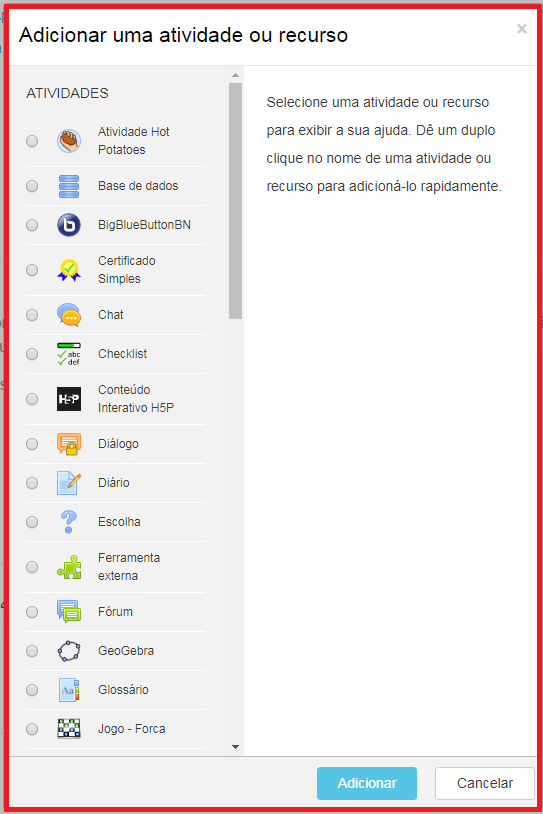
Task: Select the Base de dados radio button
Action: (32, 186)
